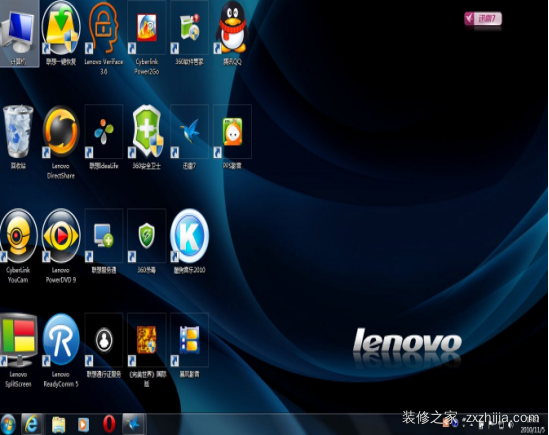This screenshot has height=435, width=549.
Task: Launch CyberLink YouCam webcam icon
Action: 18,246
